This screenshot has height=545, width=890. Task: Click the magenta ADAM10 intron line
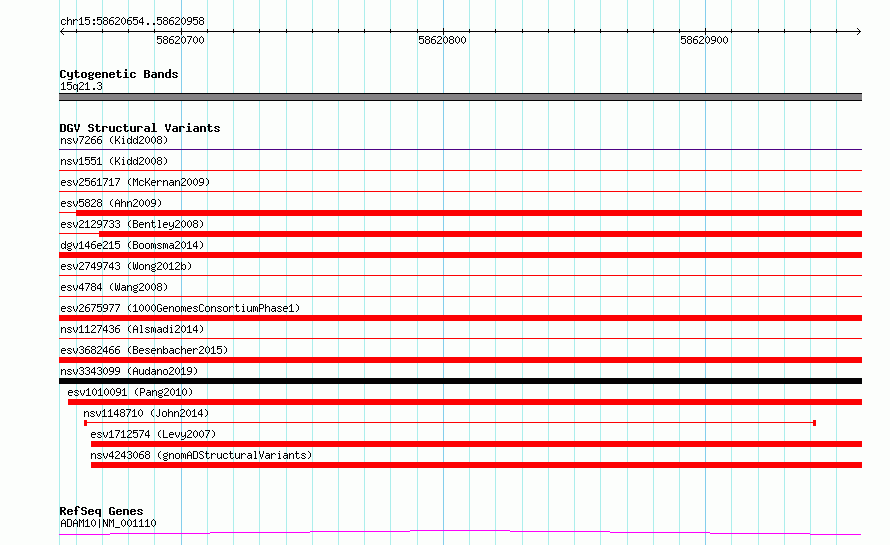[x=460, y=532]
